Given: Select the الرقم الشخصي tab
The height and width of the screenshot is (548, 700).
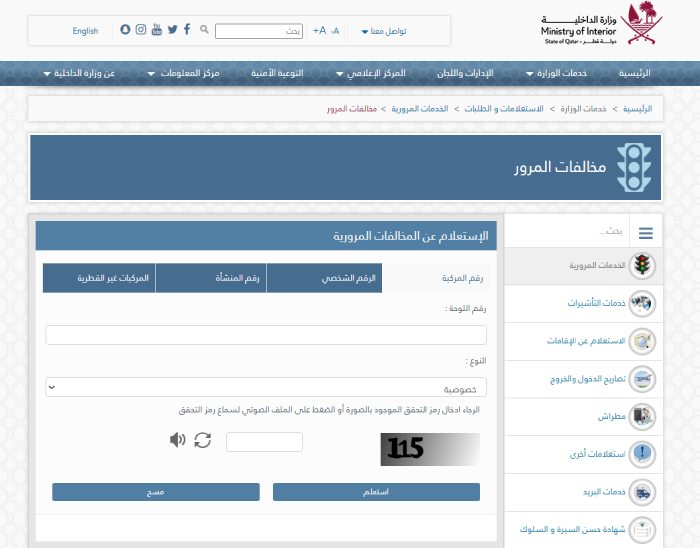Looking at the screenshot, I should tap(324, 278).
